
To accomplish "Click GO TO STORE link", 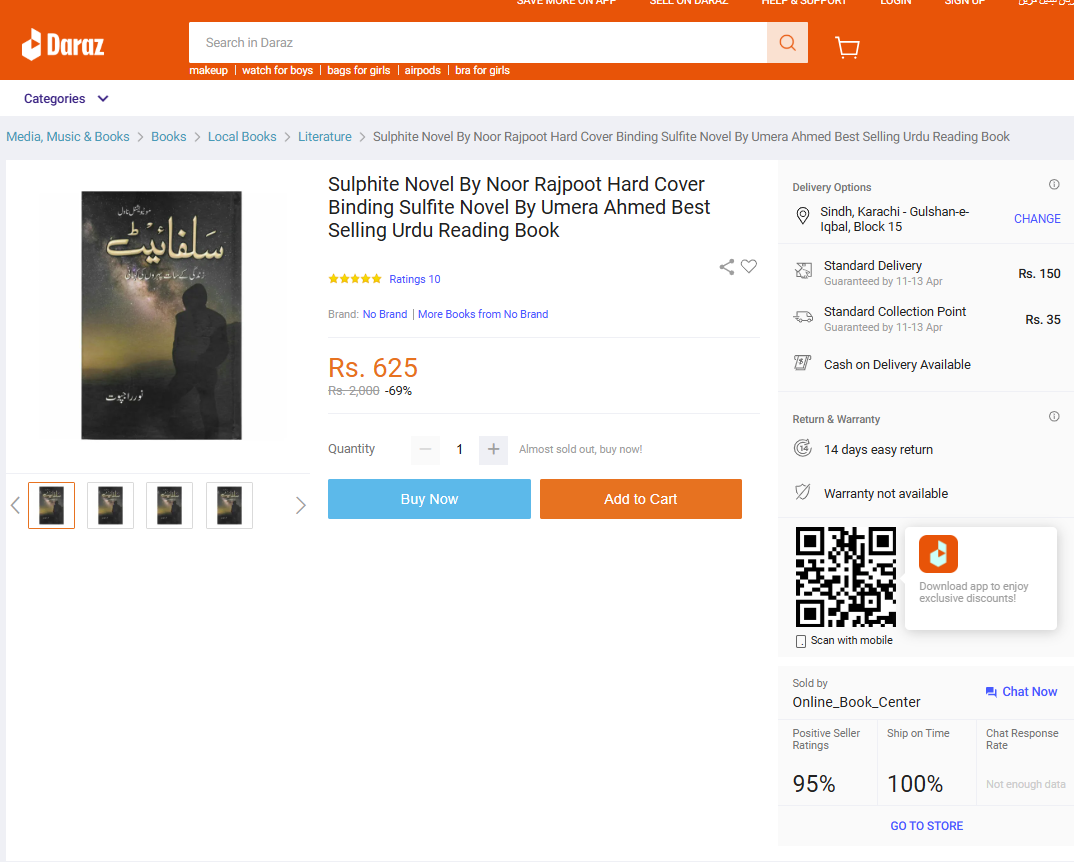I will pos(926,826).
